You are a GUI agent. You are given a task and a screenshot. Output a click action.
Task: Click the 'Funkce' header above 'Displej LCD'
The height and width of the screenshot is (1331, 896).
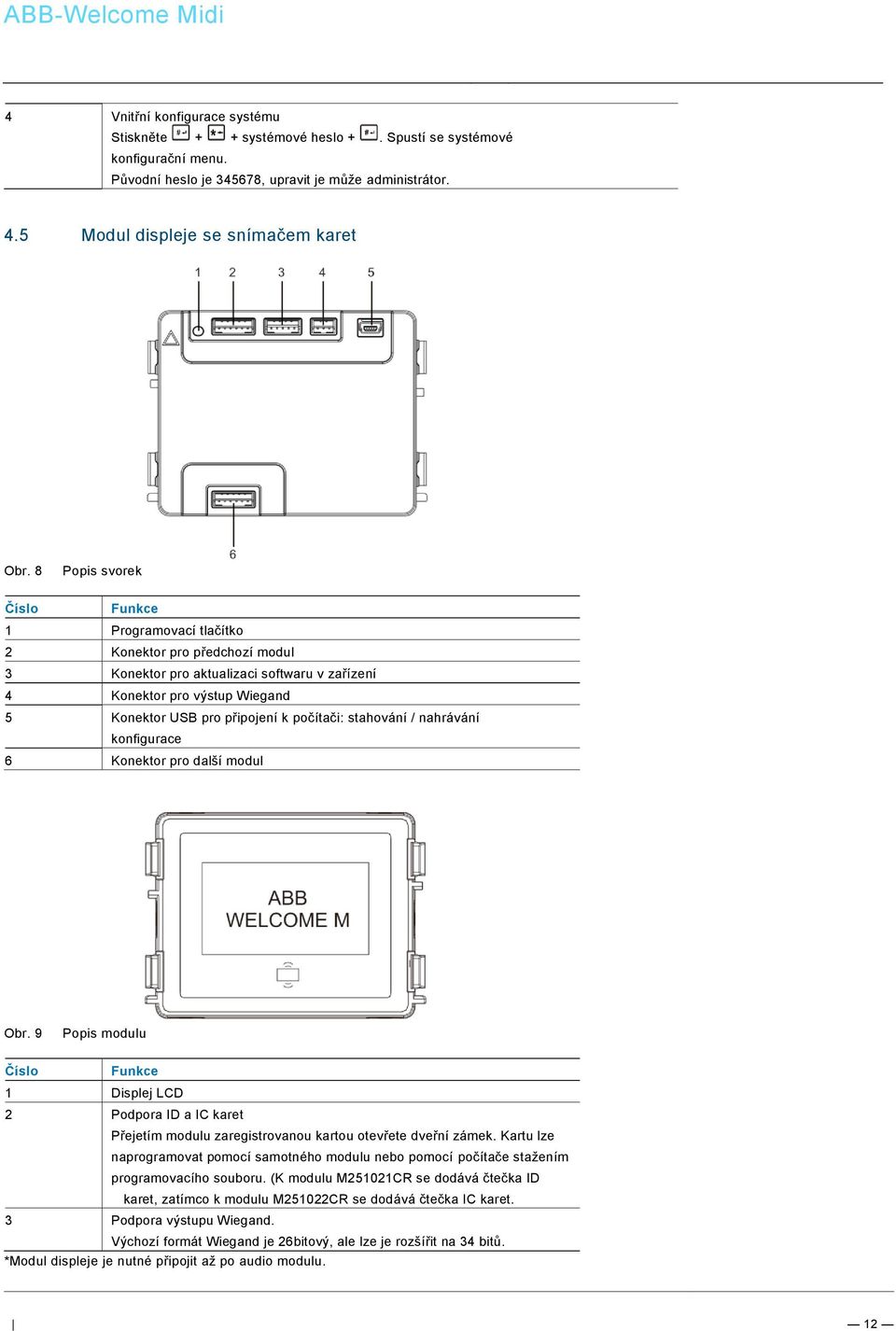pyautogui.click(x=134, y=1072)
